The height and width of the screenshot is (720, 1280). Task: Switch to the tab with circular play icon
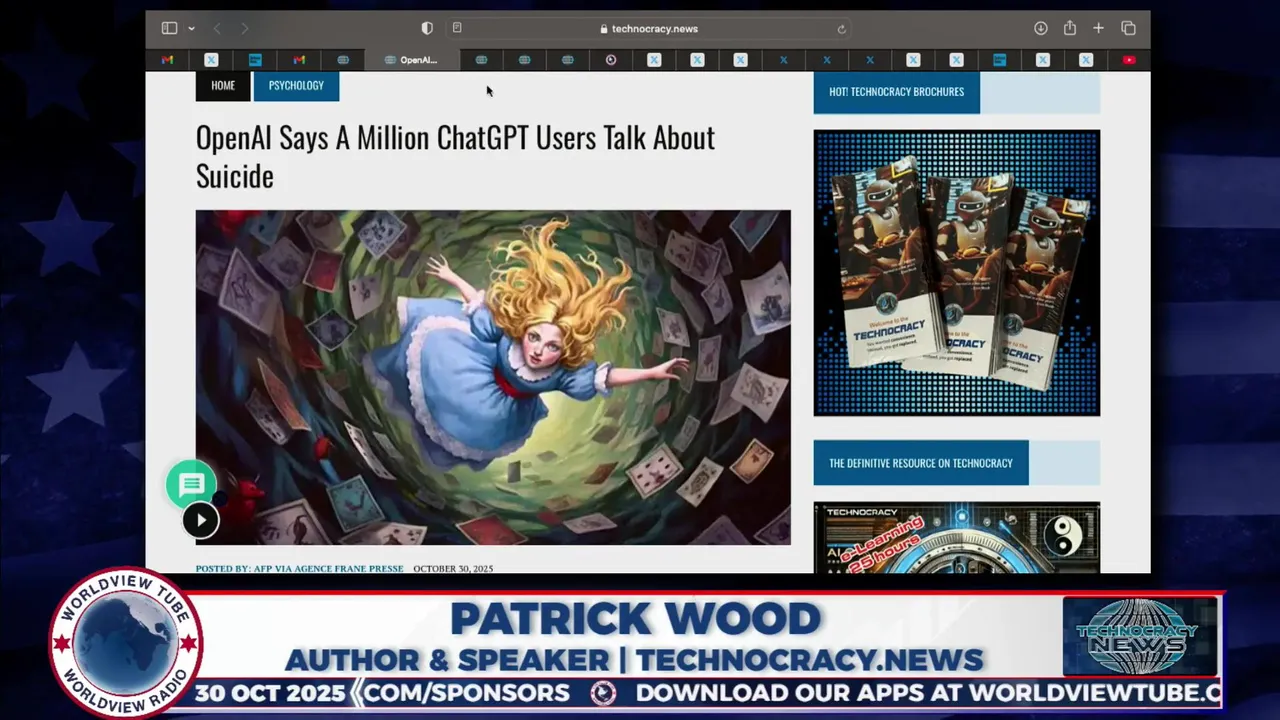pos(611,60)
